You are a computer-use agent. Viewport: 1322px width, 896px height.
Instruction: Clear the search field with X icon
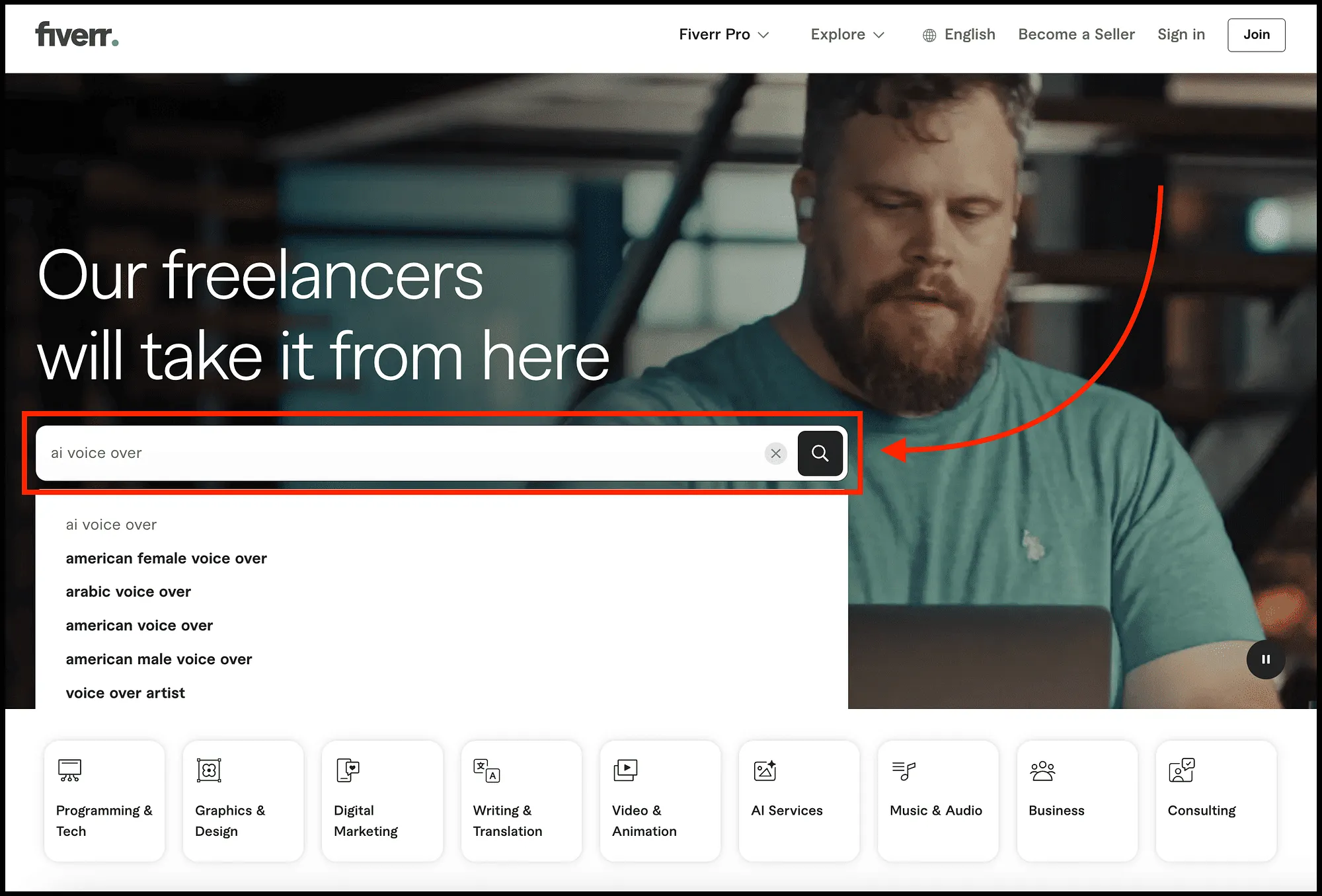(x=775, y=453)
